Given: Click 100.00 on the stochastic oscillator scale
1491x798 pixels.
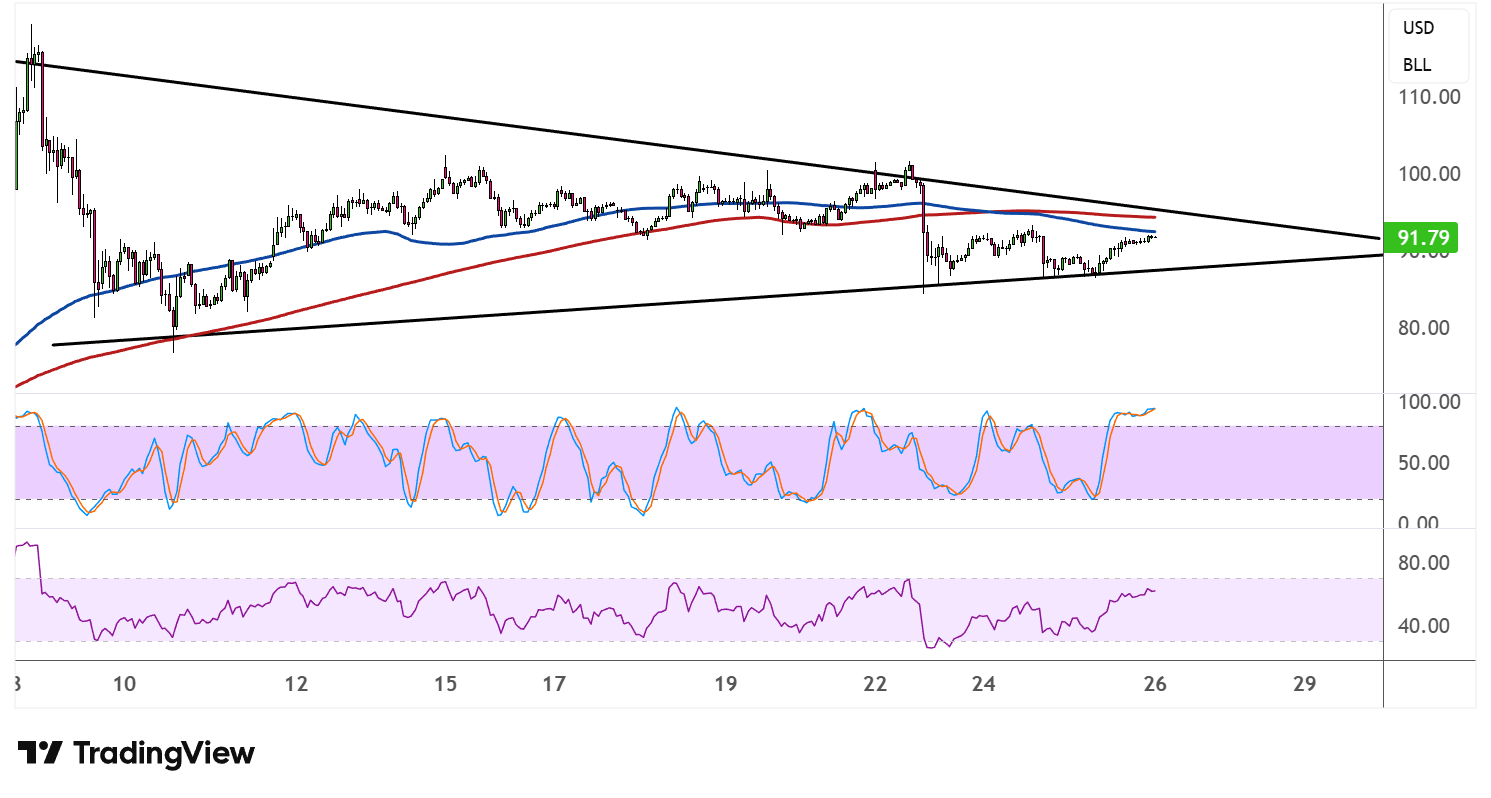Looking at the screenshot, I should point(1431,402).
